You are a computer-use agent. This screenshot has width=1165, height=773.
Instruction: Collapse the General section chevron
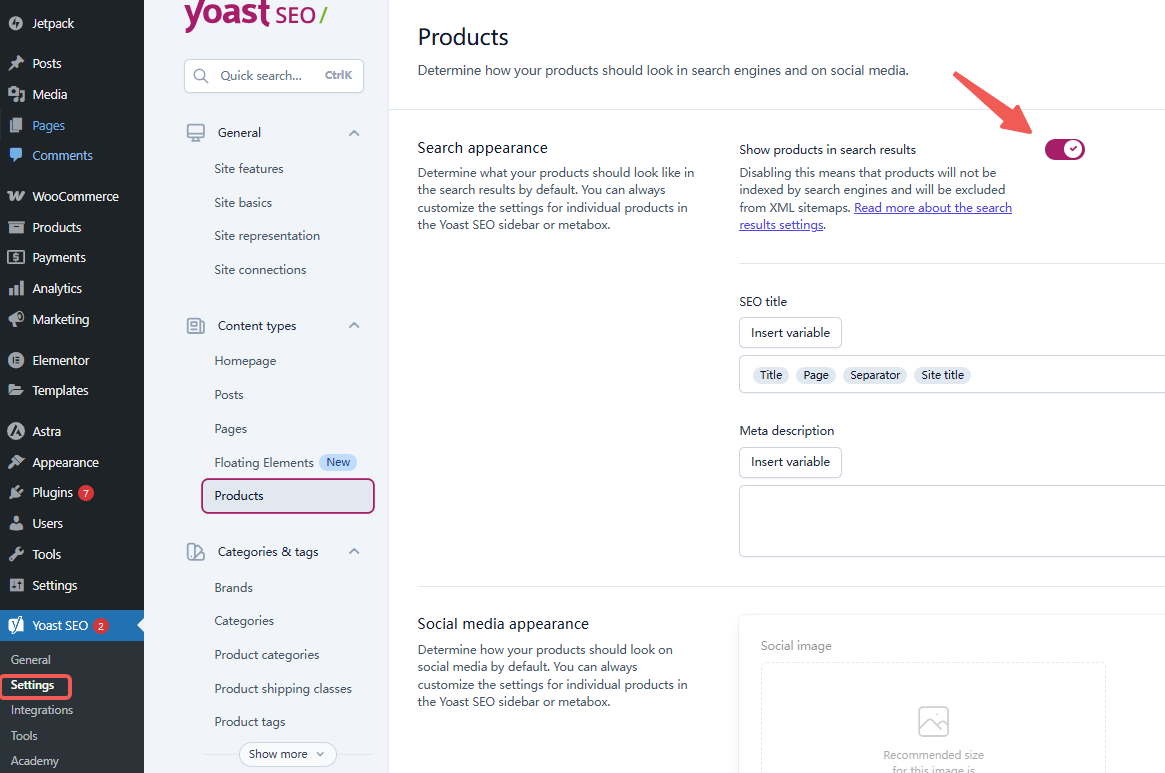tap(353, 132)
